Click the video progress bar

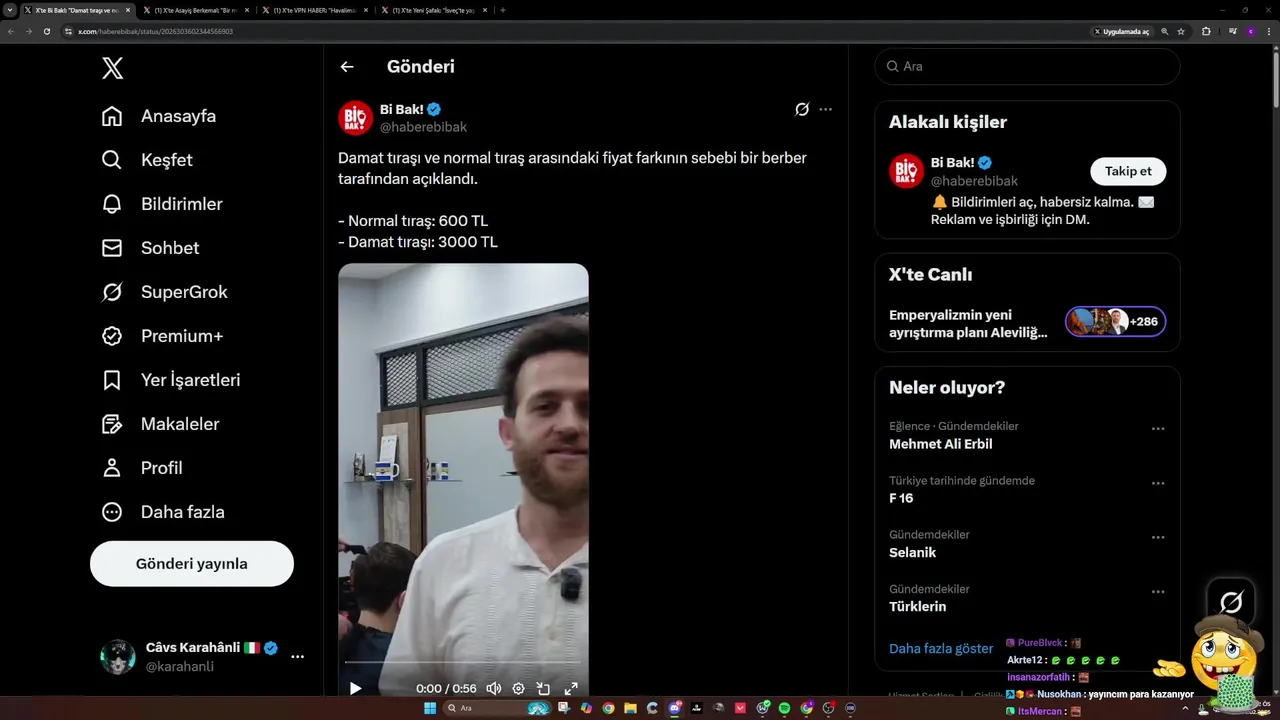click(463, 662)
